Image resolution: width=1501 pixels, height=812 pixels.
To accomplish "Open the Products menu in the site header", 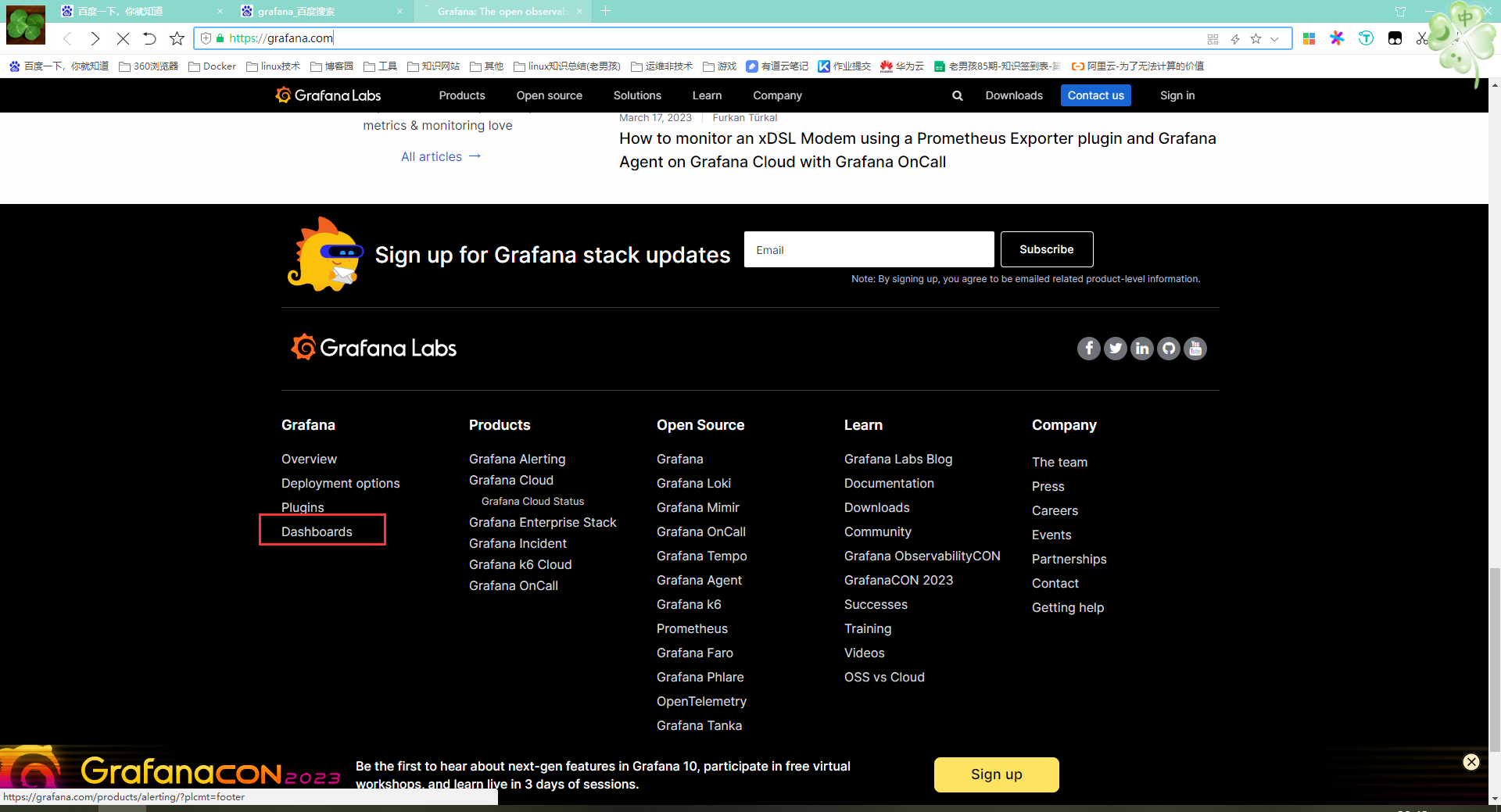I will [x=462, y=95].
